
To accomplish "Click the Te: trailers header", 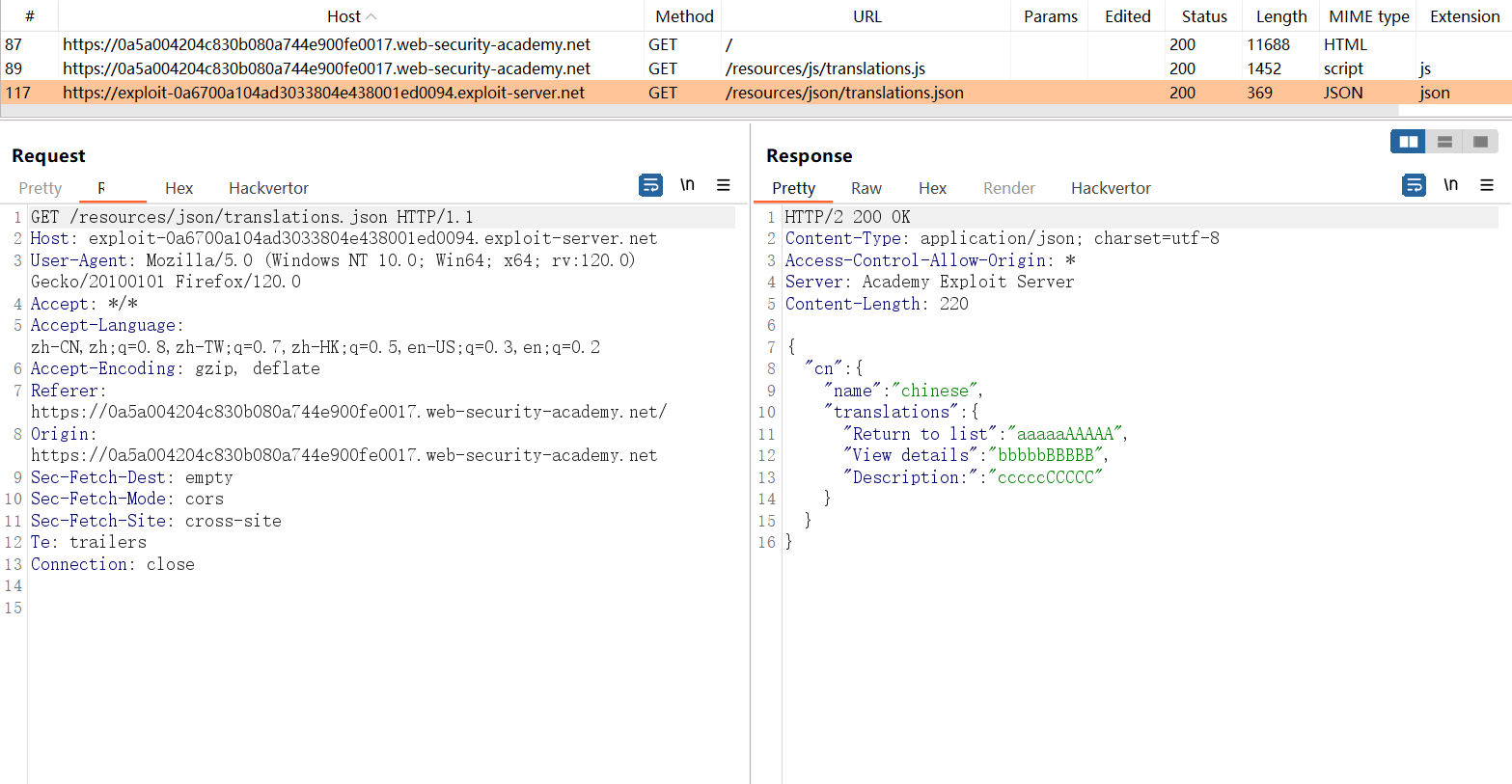I will [x=88, y=542].
